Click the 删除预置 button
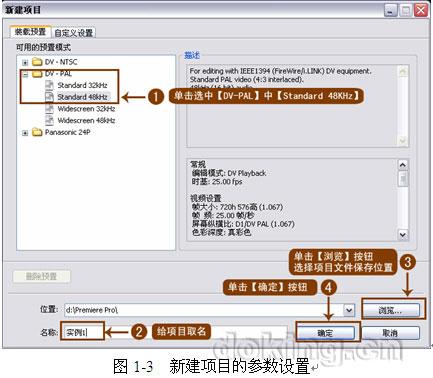 [x=42, y=276]
